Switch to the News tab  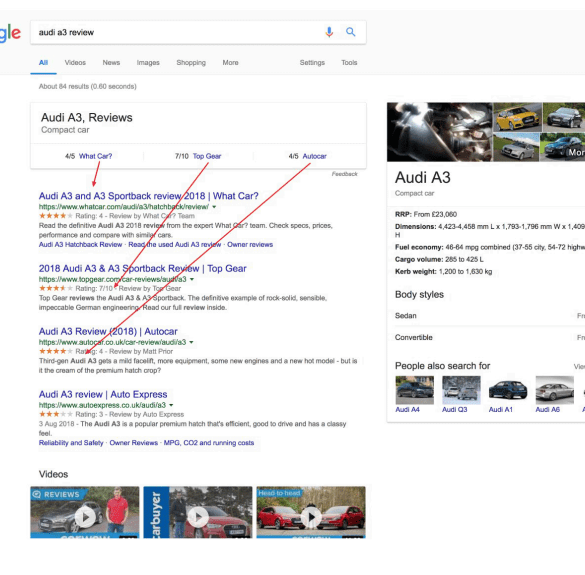click(x=111, y=62)
